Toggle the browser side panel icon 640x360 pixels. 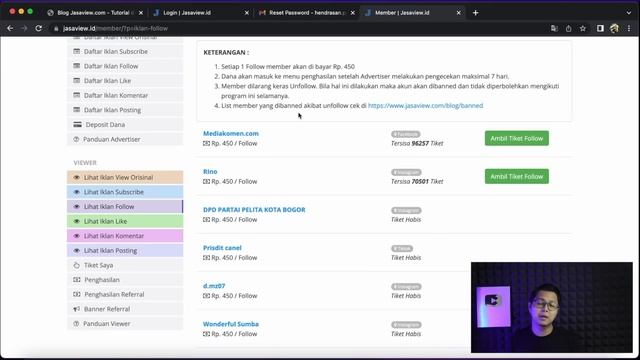[600, 29]
